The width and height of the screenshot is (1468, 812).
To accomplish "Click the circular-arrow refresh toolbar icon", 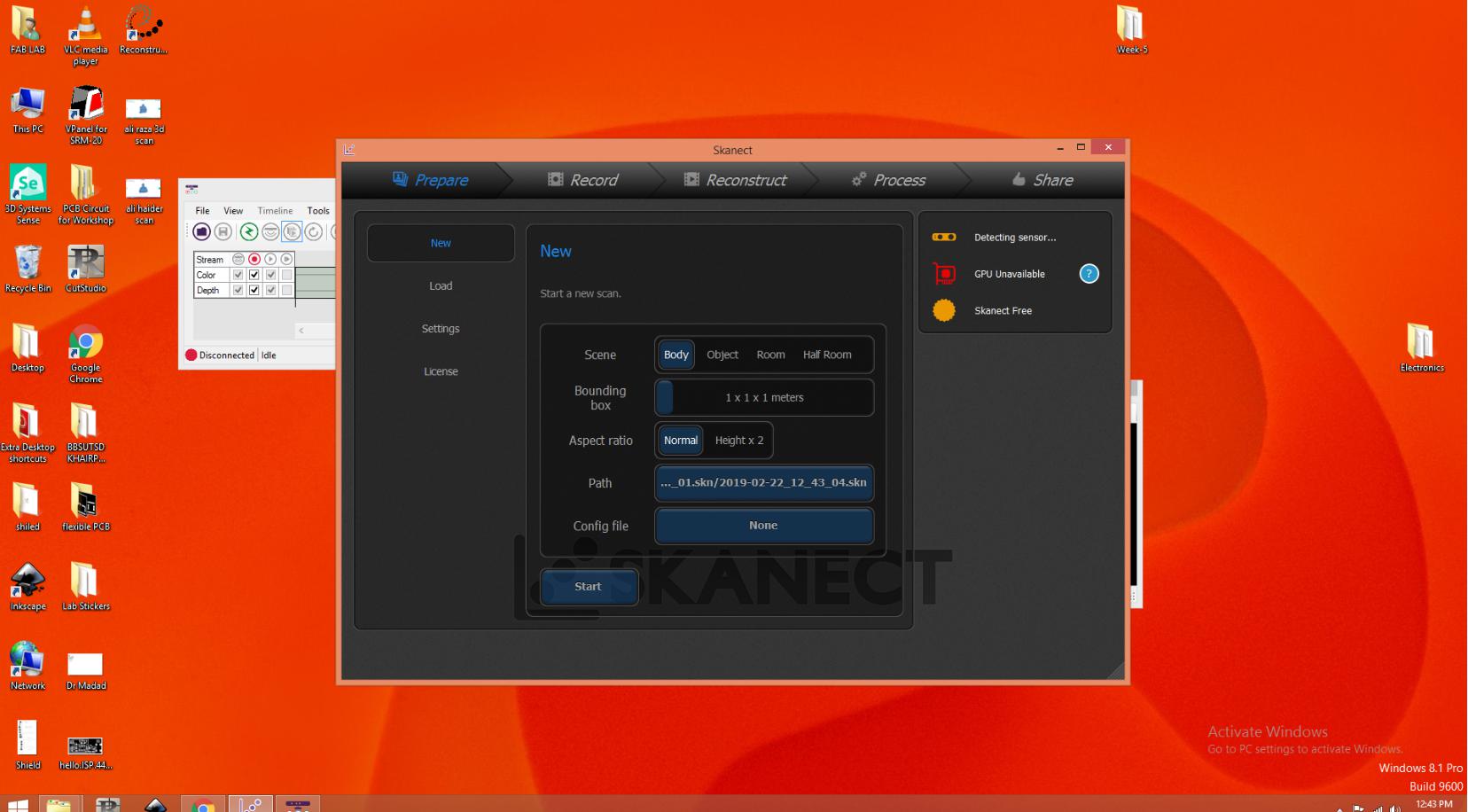I will 314,232.
